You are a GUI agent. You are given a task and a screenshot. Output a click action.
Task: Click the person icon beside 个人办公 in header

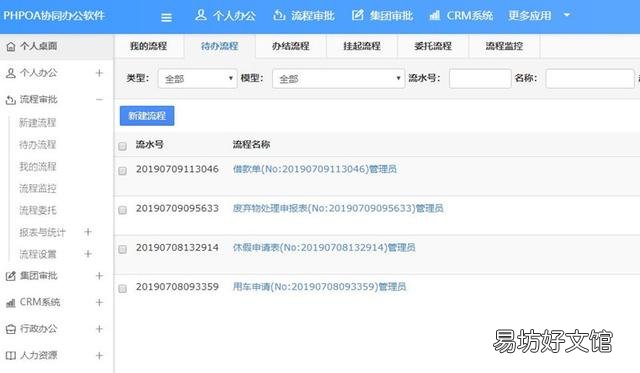pyautogui.click(x=200, y=15)
